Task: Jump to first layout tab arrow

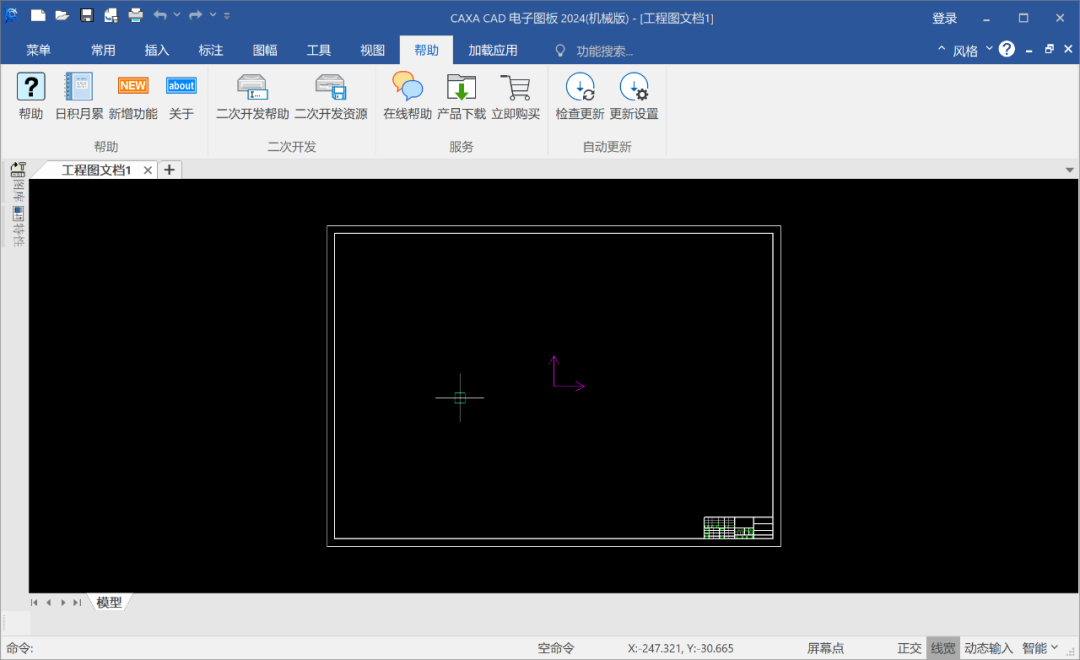Action: point(34,602)
